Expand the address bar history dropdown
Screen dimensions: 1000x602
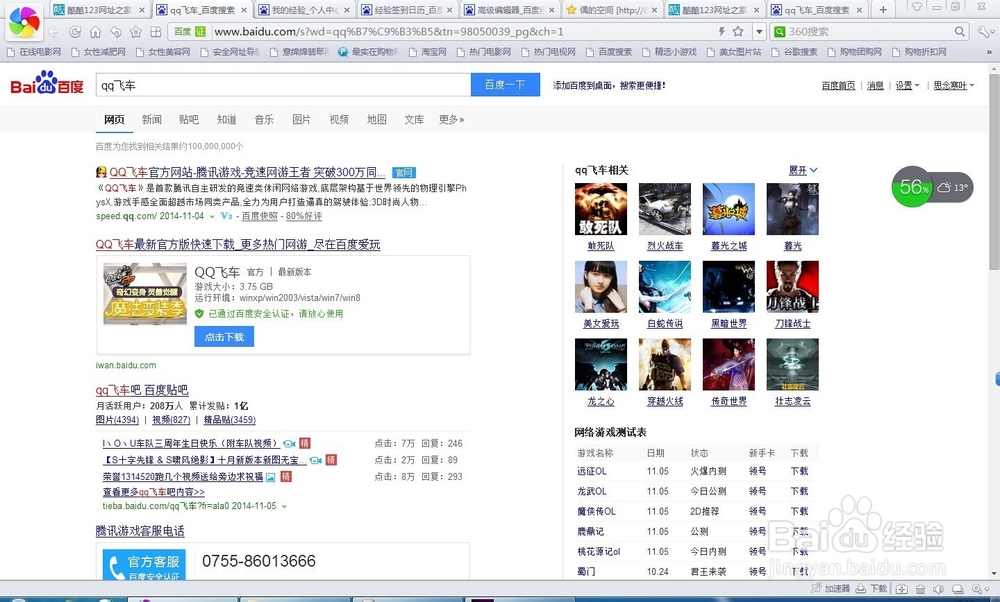click(x=758, y=31)
